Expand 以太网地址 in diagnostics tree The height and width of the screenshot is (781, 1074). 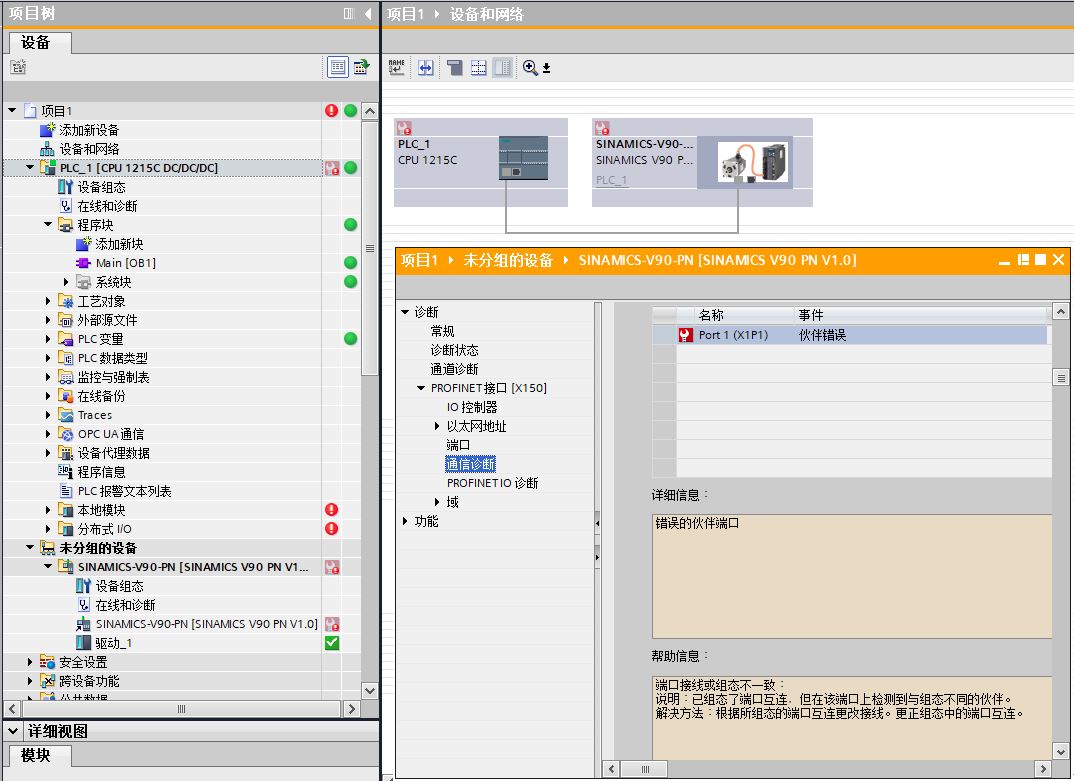[437, 426]
